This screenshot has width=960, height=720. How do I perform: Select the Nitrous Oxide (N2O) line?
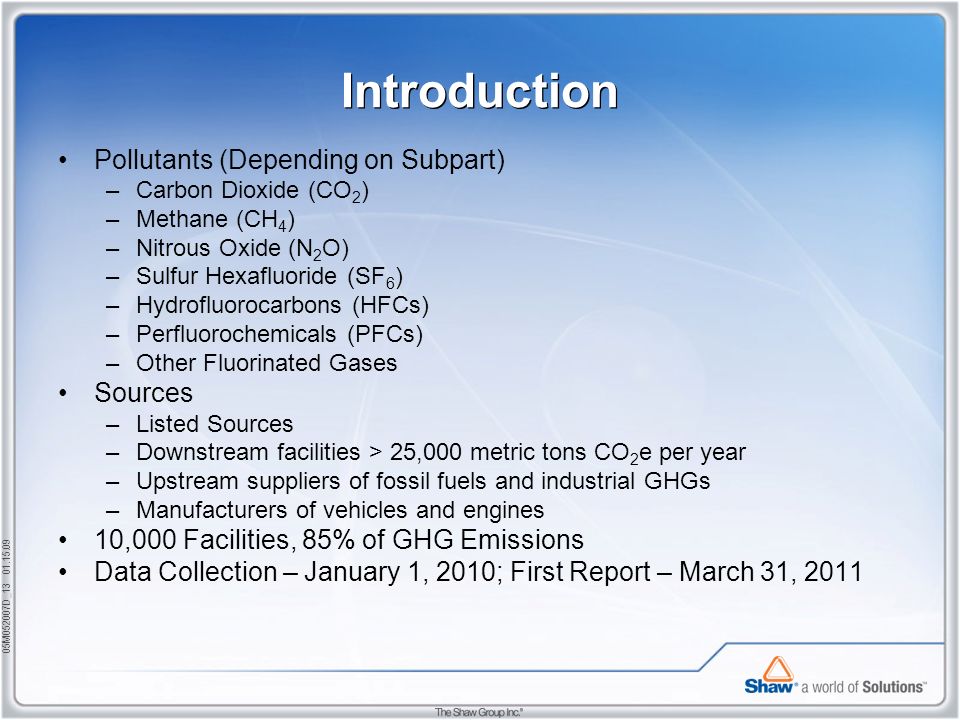(x=242, y=249)
